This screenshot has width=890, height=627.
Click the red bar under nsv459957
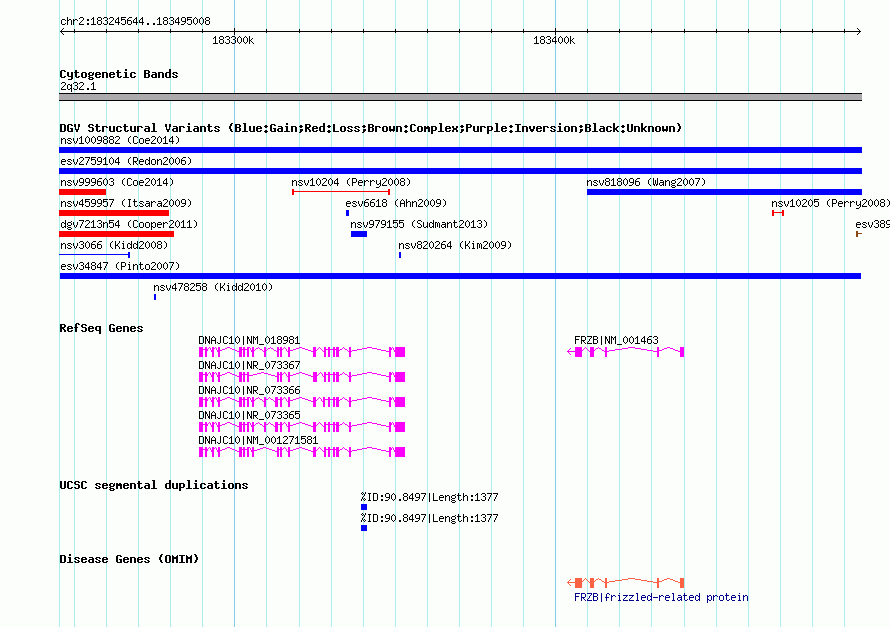114,213
